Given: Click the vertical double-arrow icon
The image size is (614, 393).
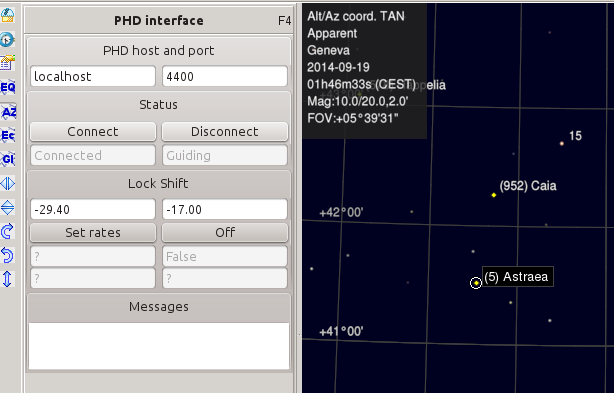Looking at the screenshot, I should pos(7,279).
